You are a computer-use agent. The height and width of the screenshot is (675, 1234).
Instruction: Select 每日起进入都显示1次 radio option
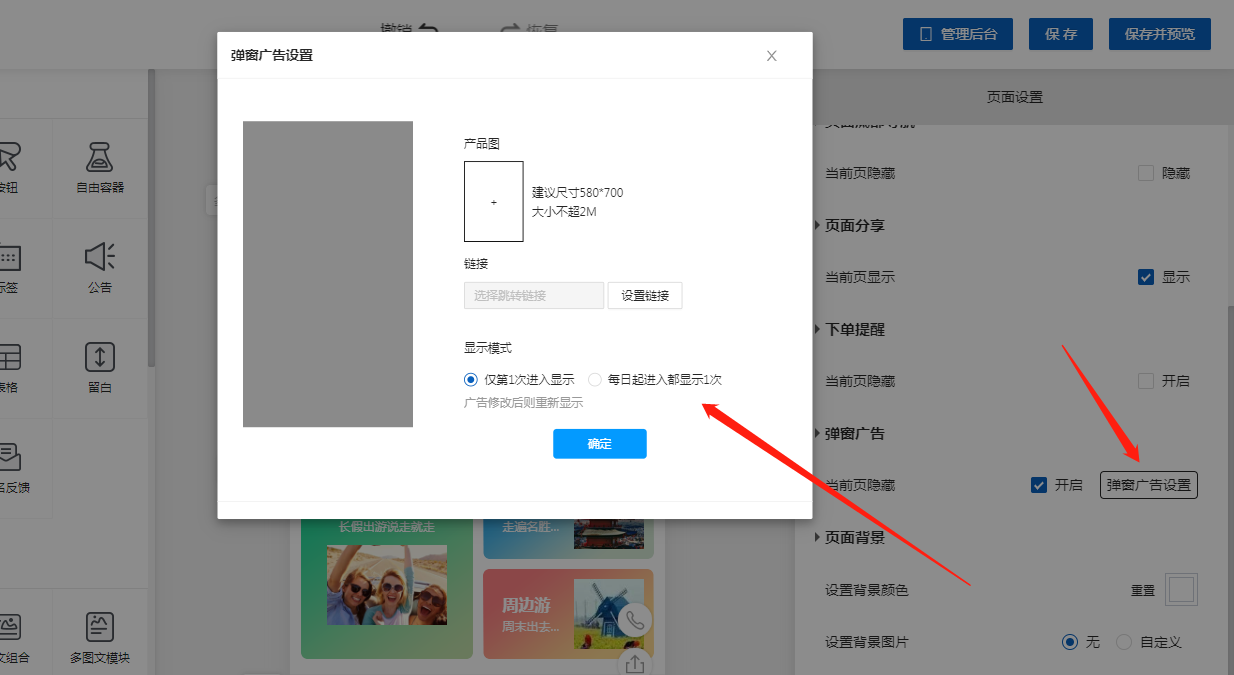coord(595,380)
